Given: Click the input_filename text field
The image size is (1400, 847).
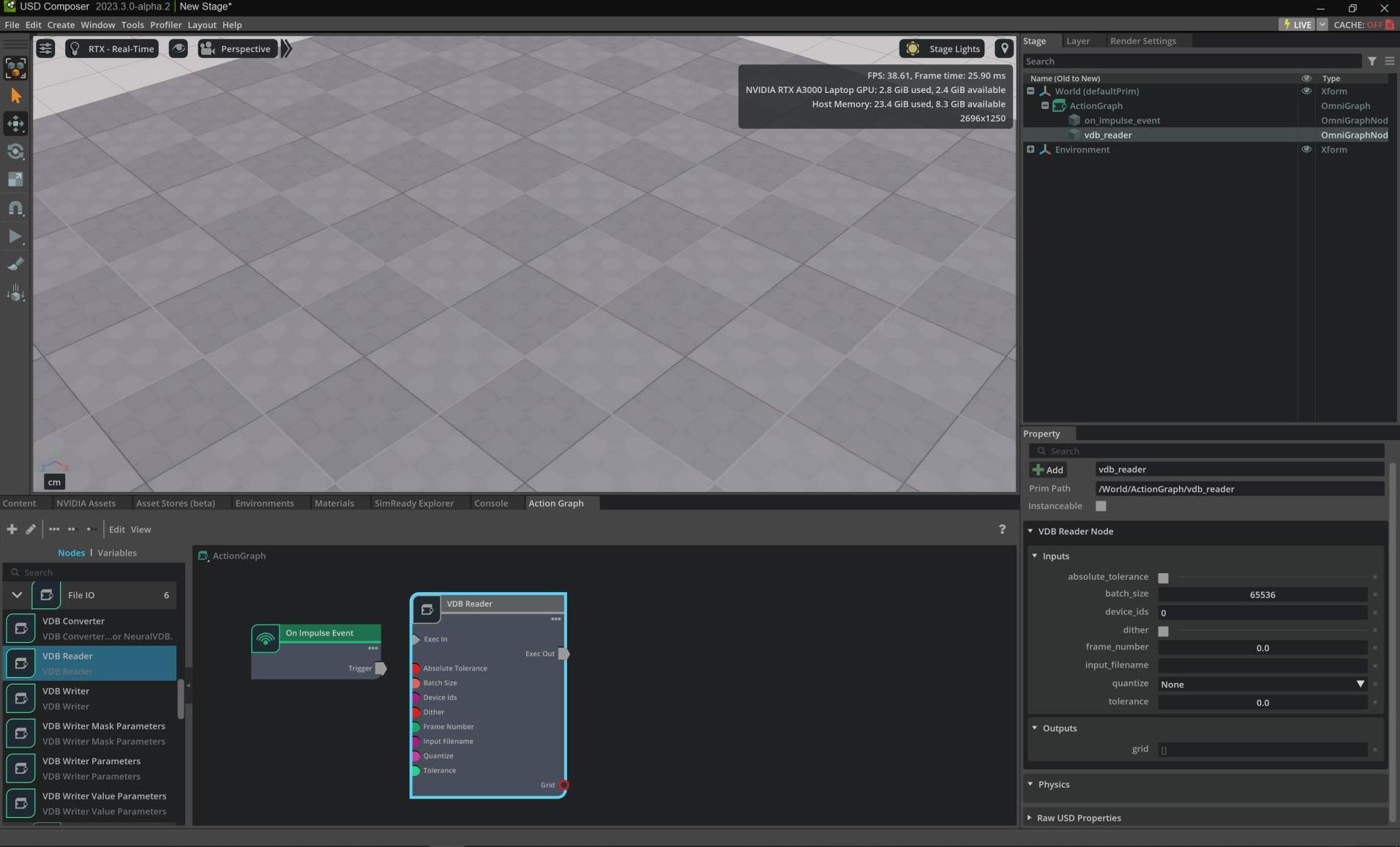Looking at the screenshot, I should click(1262, 665).
